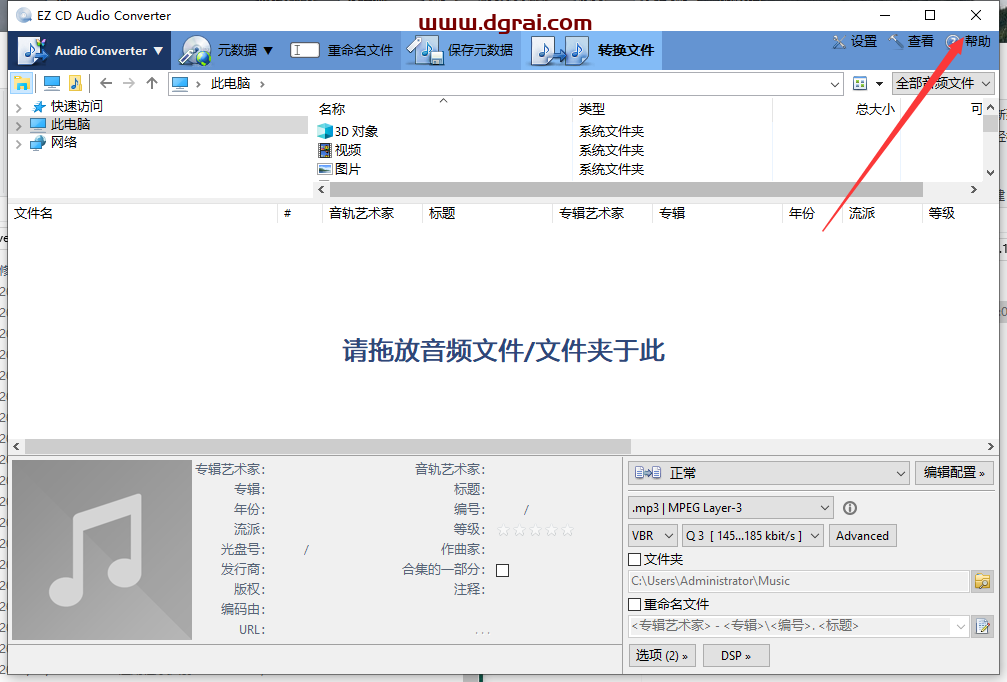
Task: Click the Advanced button
Action: click(863, 536)
